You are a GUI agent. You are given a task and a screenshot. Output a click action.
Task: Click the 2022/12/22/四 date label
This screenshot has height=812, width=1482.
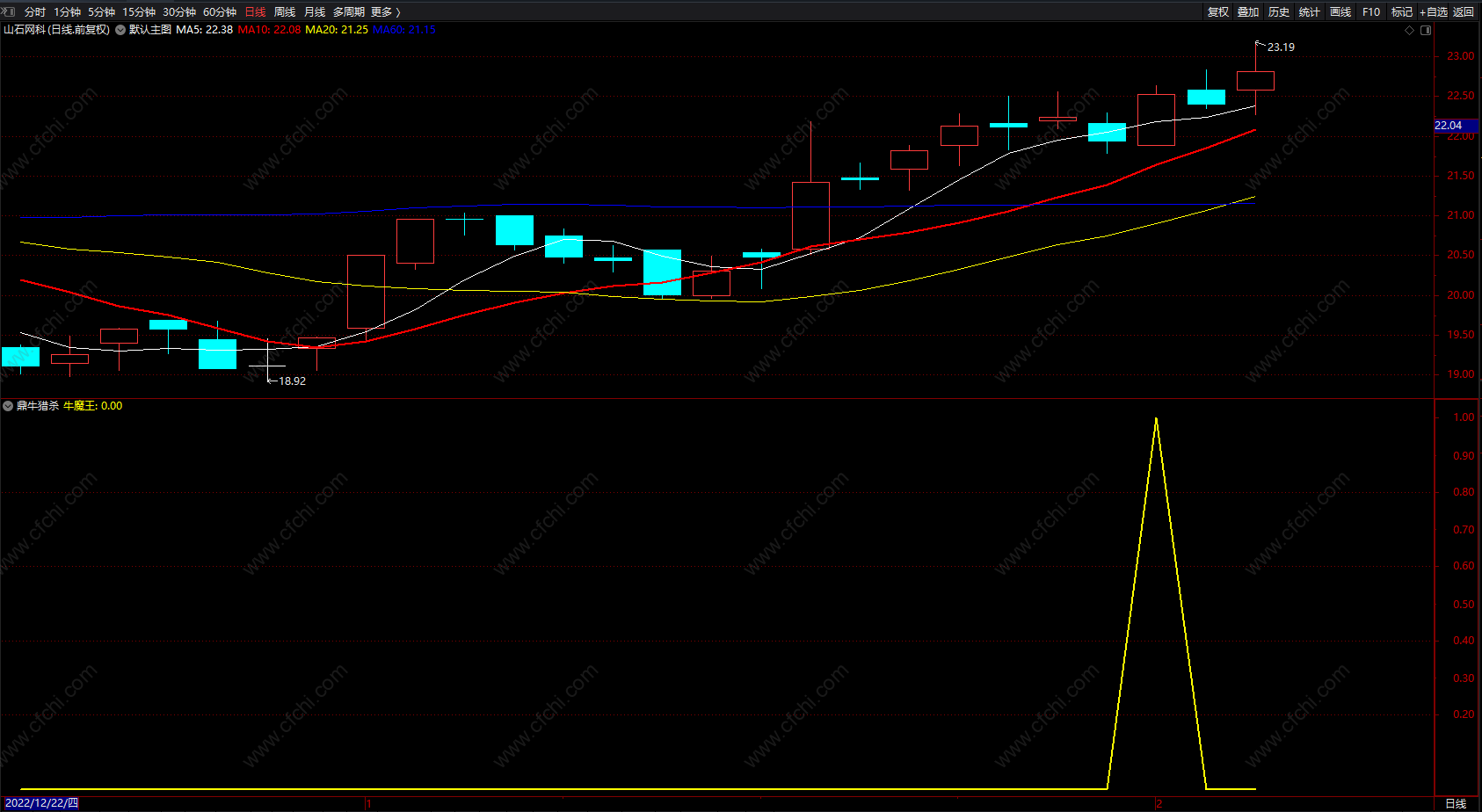click(x=41, y=803)
